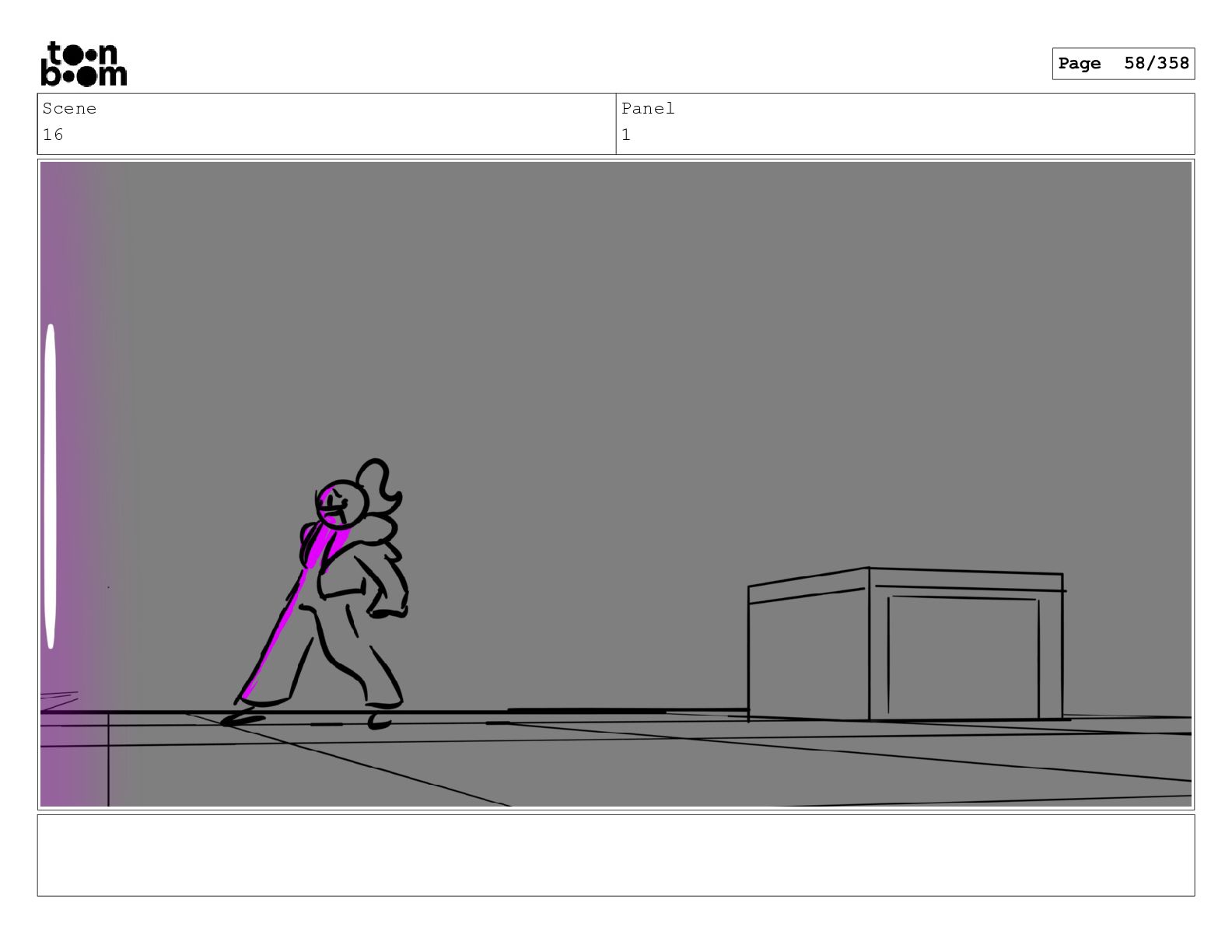This screenshot has width=1232, height=952.
Task: Click the character's round head
Action: pyautogui.click(x=341, y=504)
